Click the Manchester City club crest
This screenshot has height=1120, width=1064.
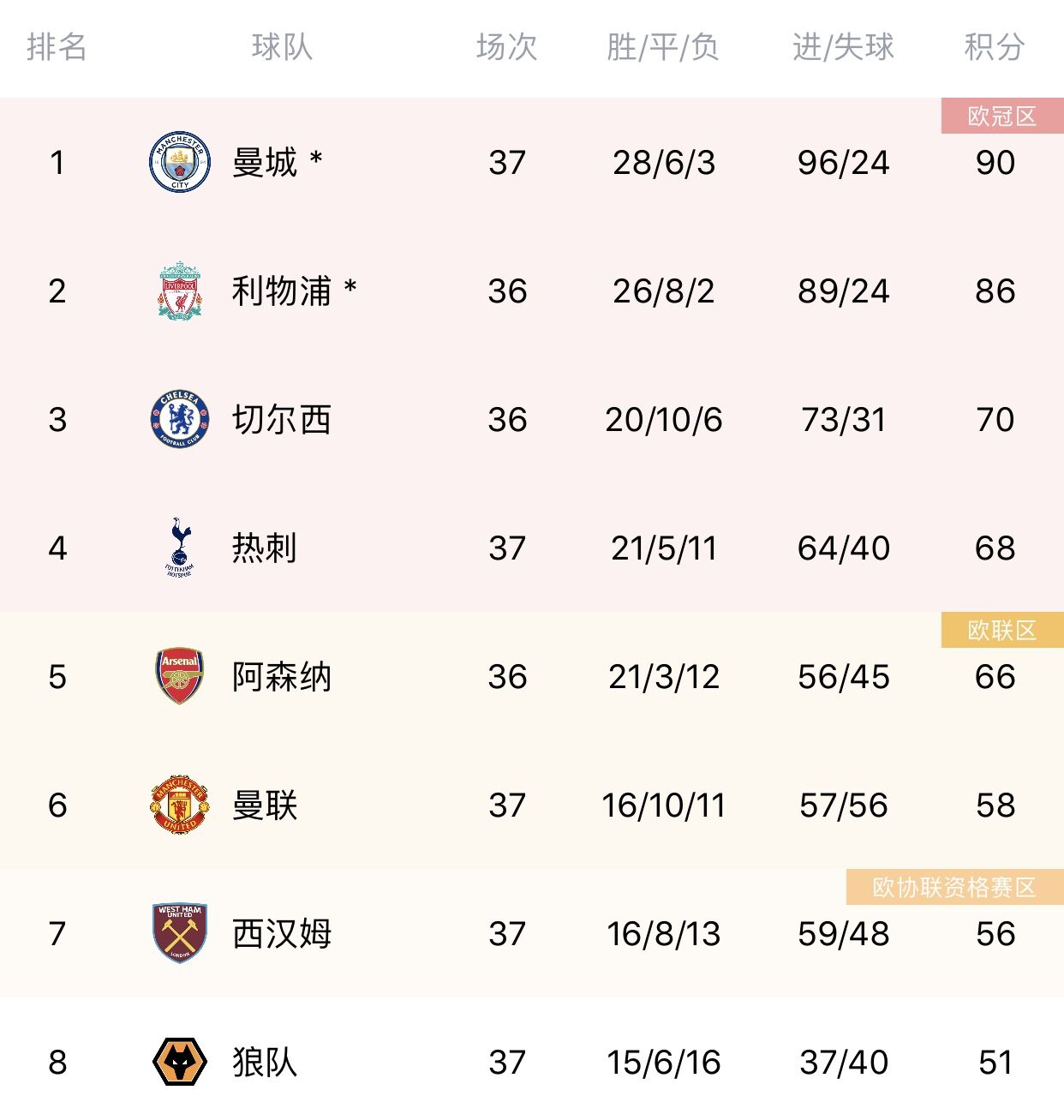179,162
